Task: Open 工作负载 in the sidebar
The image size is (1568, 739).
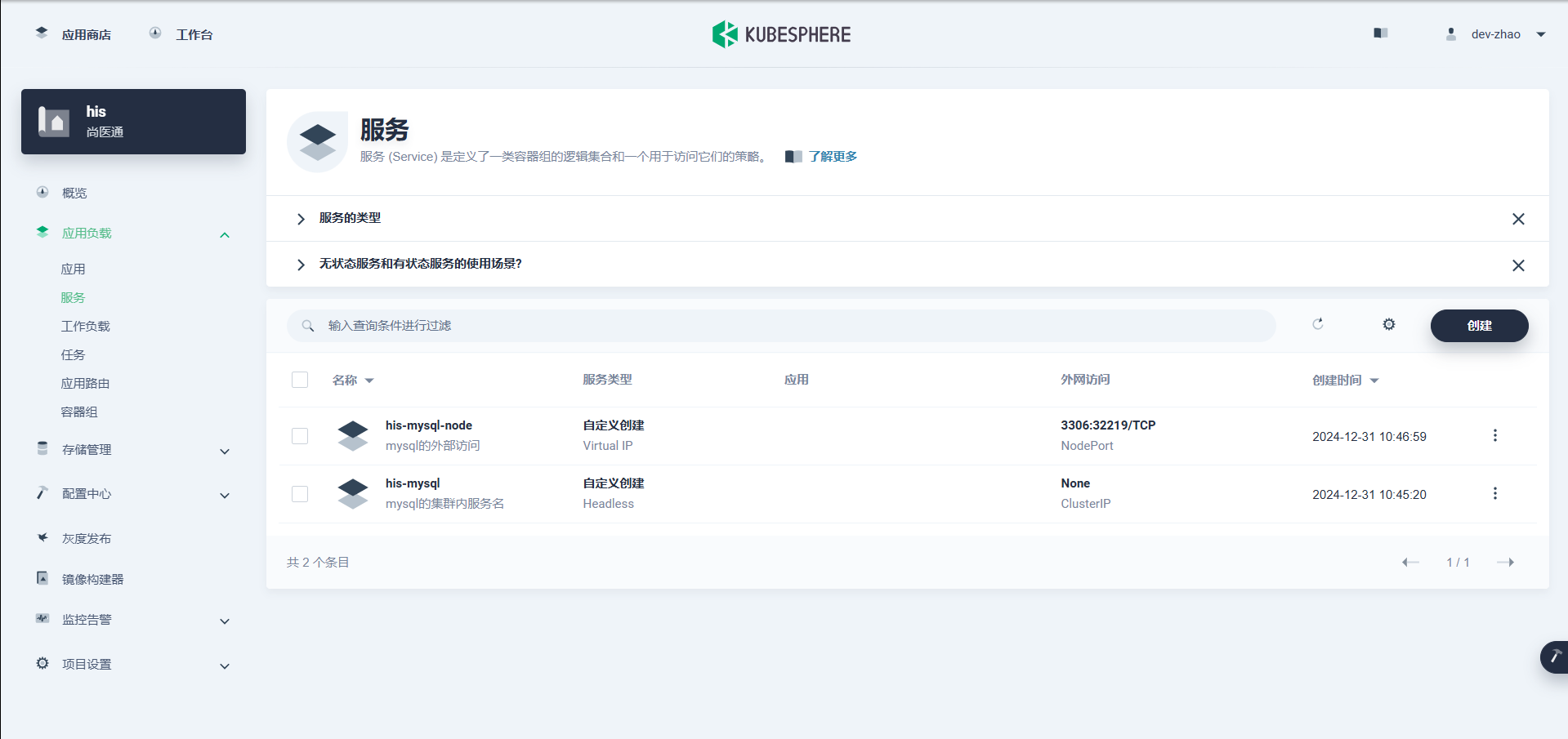Action: click(x=85, y=326)
